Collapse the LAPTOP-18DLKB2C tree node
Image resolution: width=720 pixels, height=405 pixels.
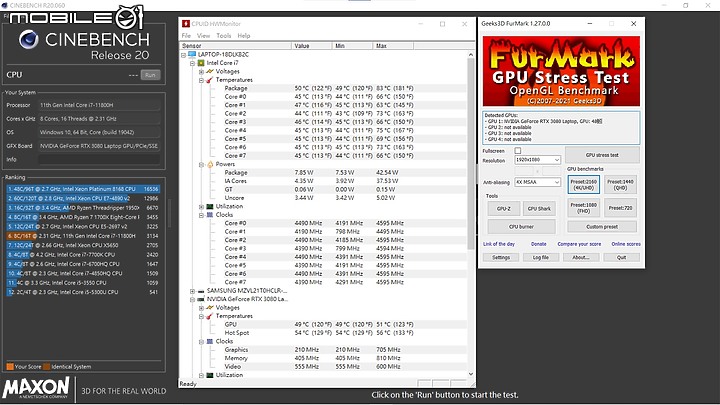[184, 55]
